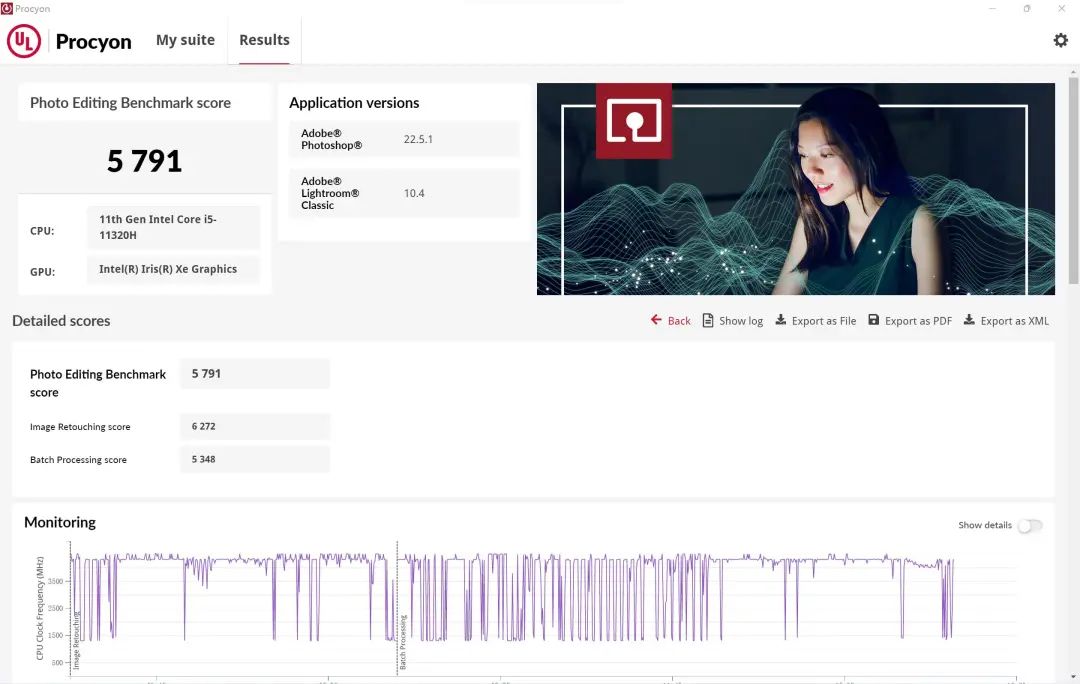The width and height of the screenshot is (1080, 684).
Task: Click the Procyon wordmark in header
Action: [x=94, y=41]
